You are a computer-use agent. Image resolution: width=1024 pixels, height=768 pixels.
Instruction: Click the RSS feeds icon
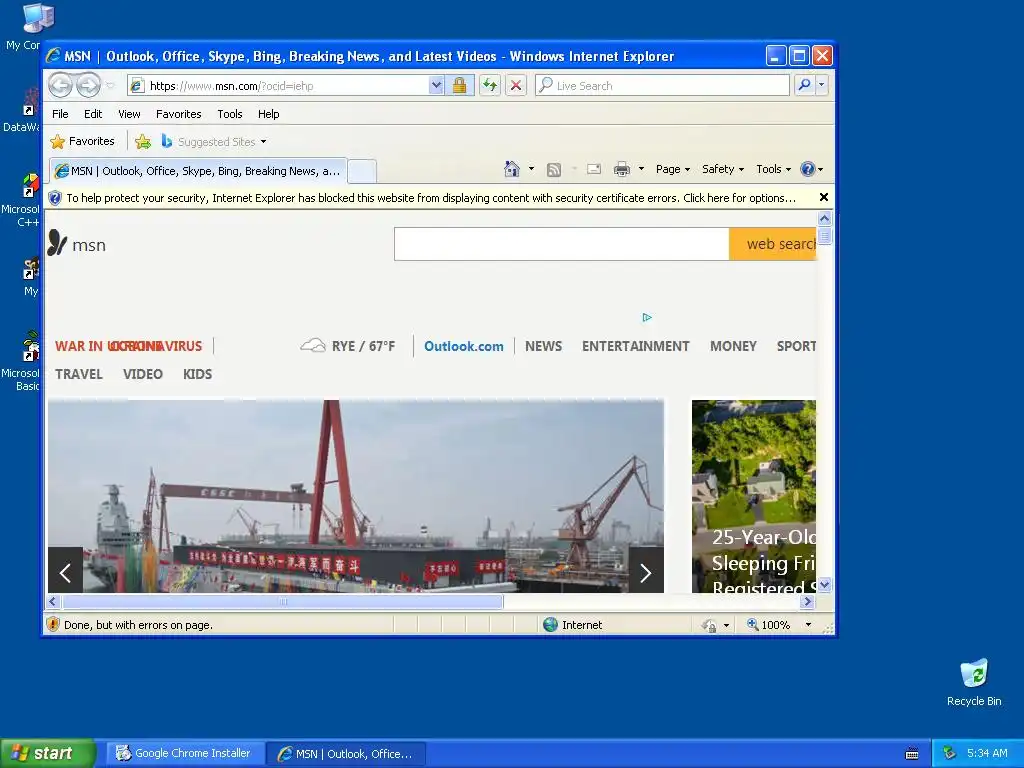554,170
